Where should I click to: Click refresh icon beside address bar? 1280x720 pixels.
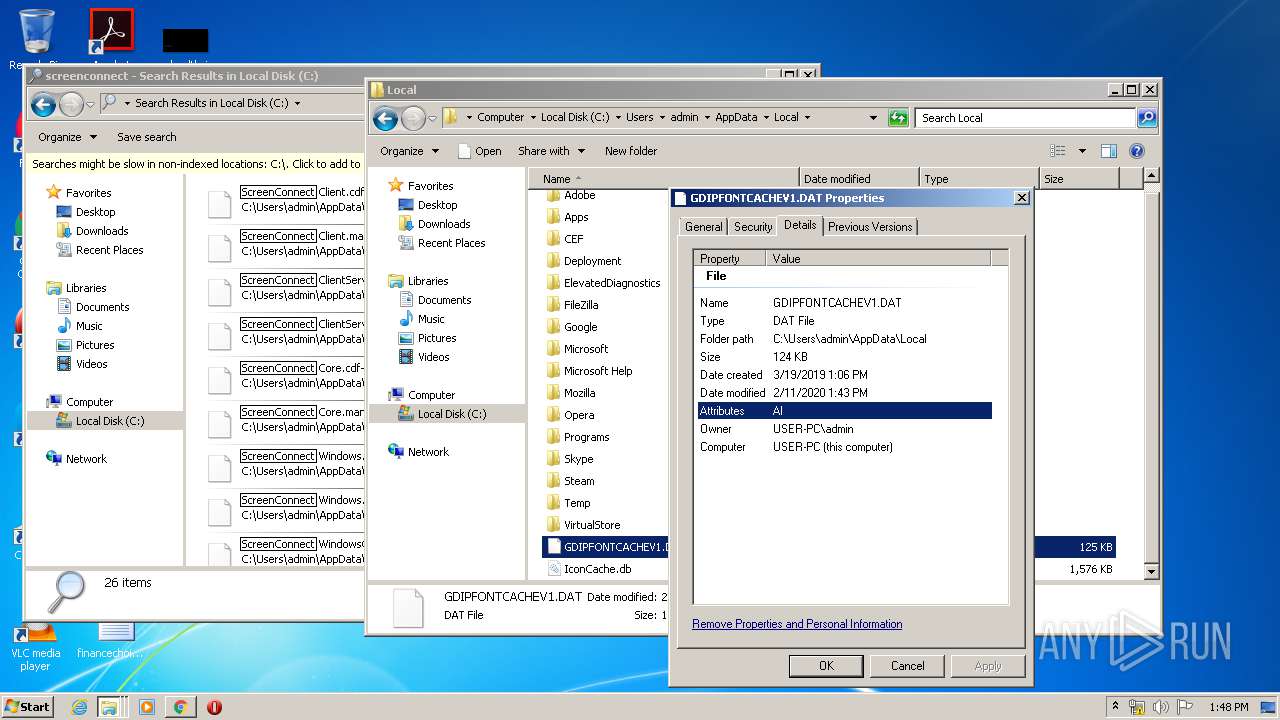point(898,118)
